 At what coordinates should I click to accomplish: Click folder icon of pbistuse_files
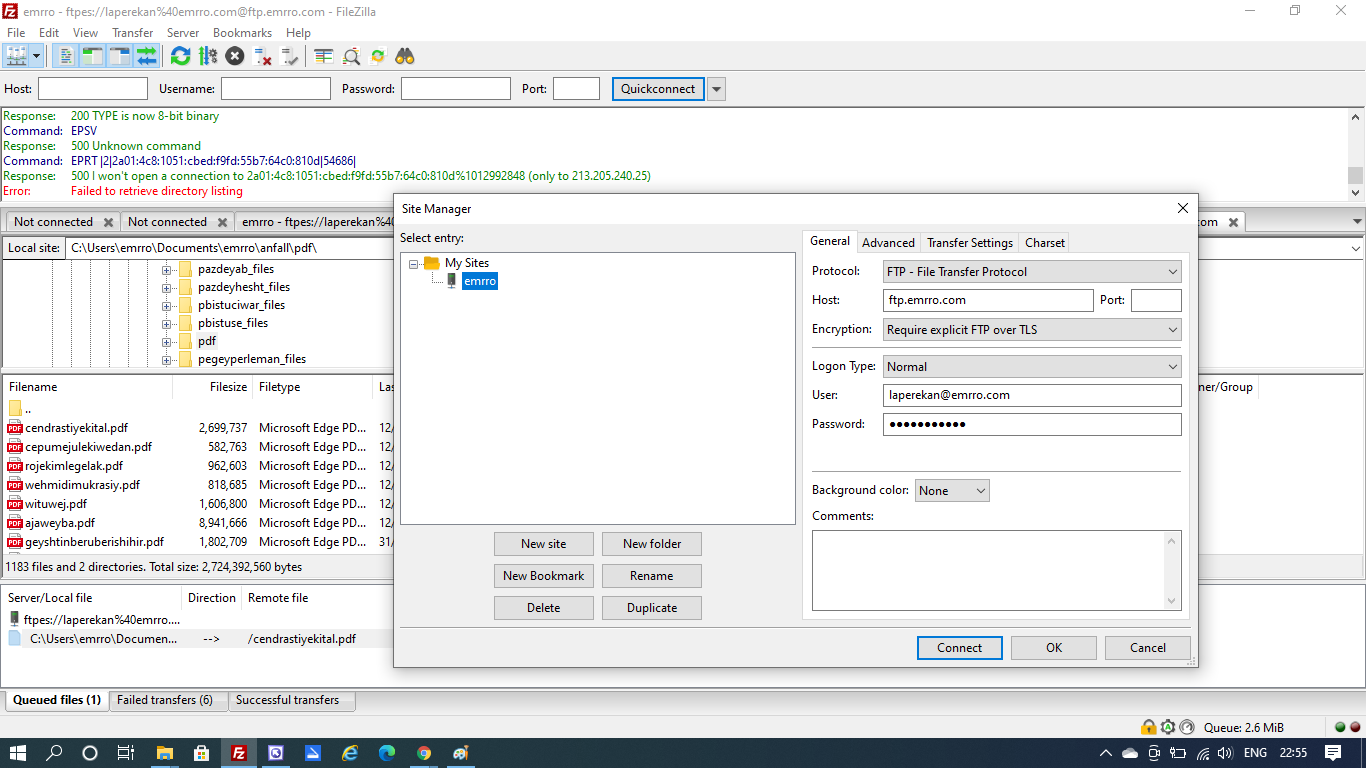185,323
